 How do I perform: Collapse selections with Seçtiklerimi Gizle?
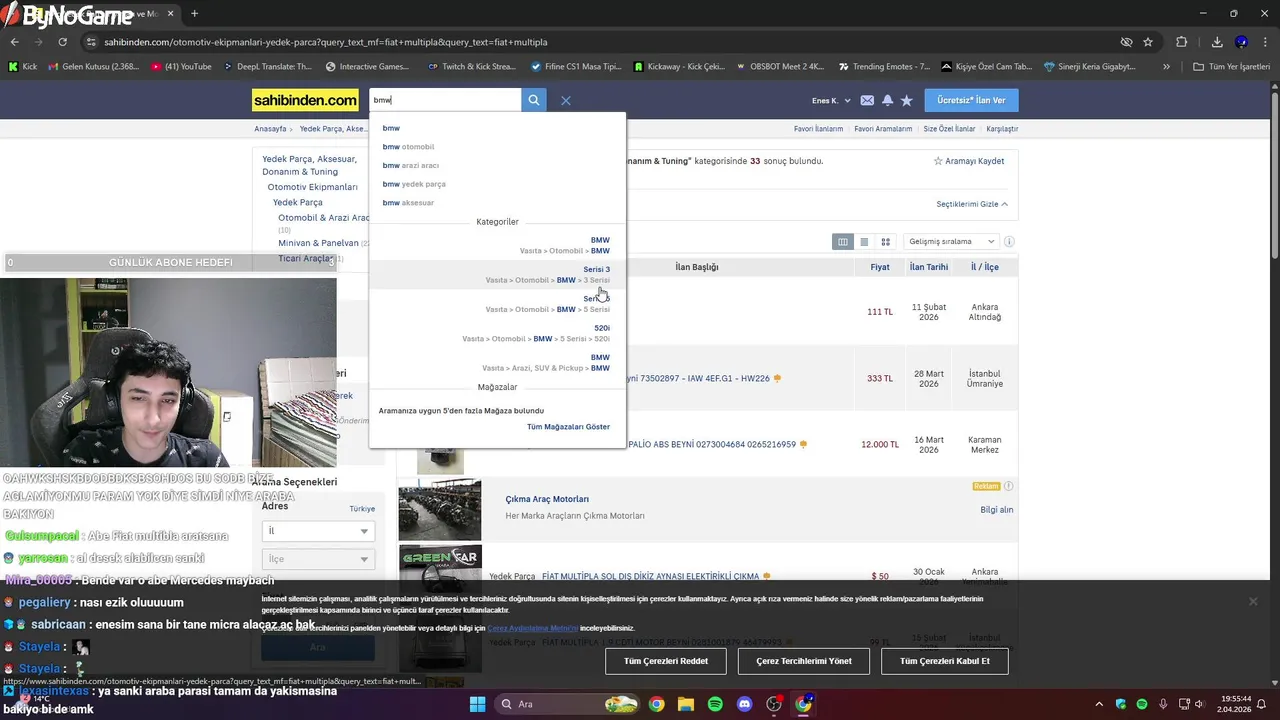tap(972, 204)
